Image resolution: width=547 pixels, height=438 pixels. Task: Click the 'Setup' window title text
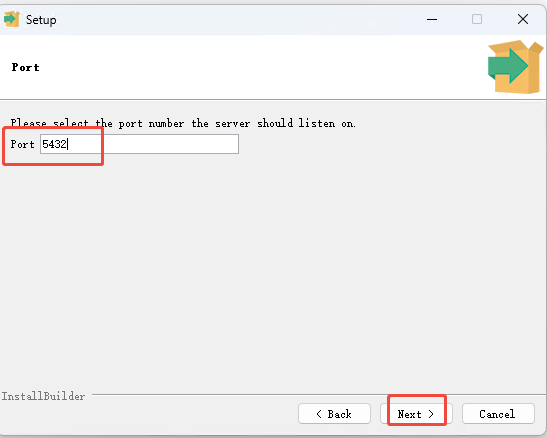(x=41, y=20)
